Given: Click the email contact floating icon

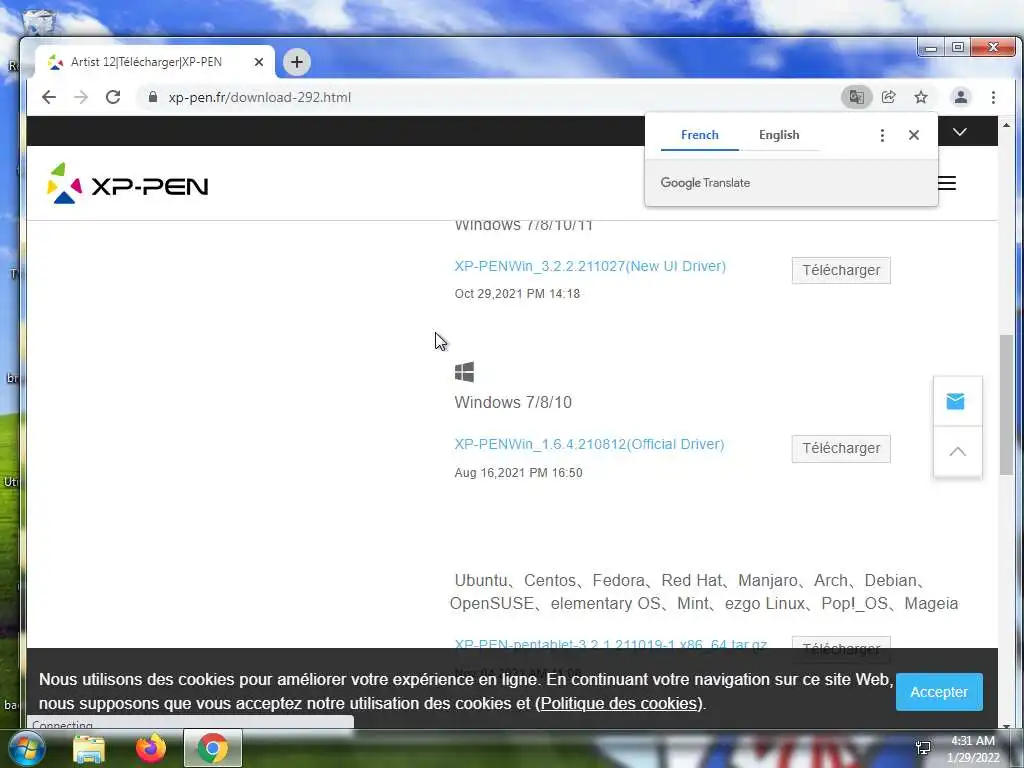Looking at the screenshot, I should tap(955, 401).
